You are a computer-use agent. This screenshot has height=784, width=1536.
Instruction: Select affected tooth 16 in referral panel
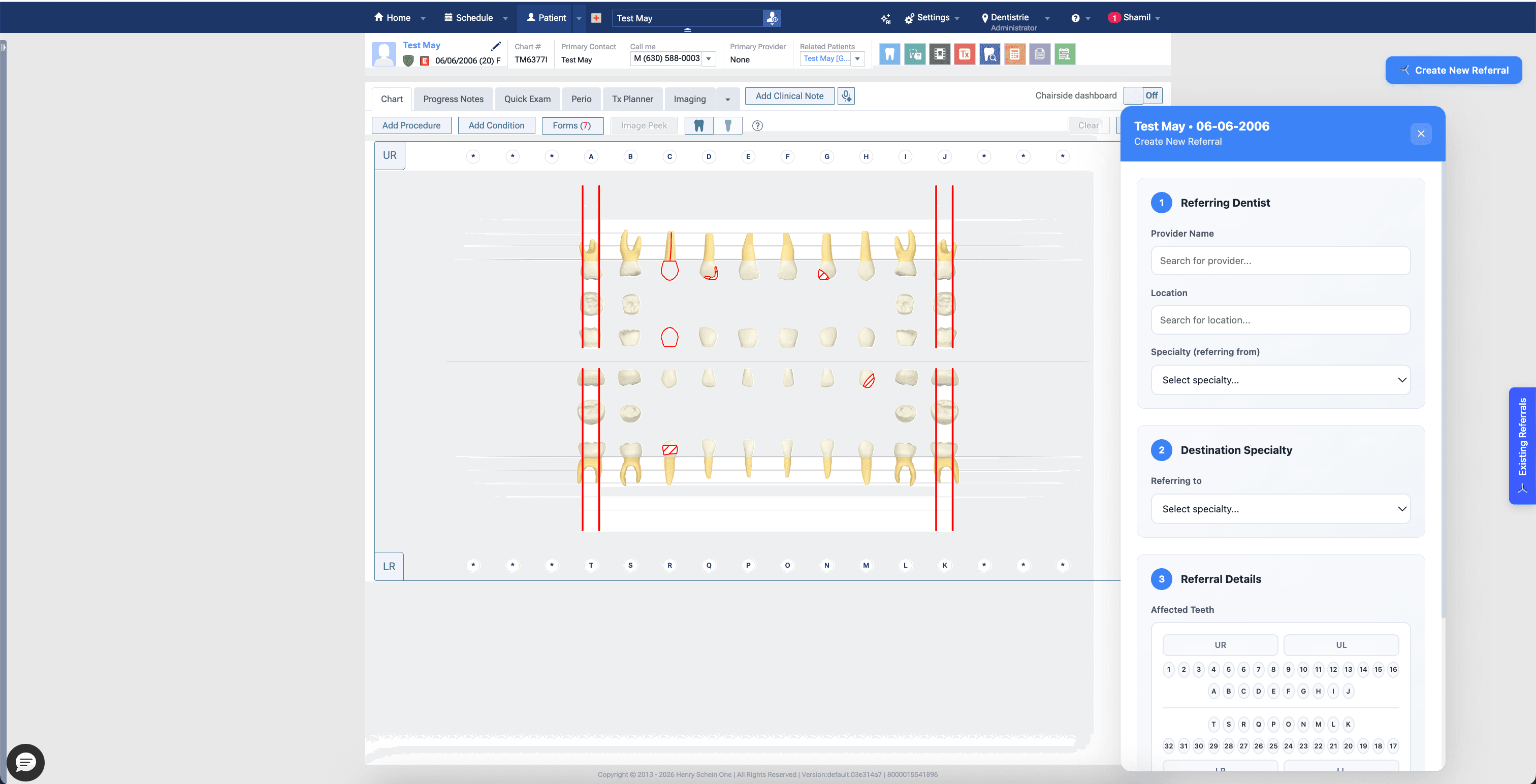point(1393,670)
